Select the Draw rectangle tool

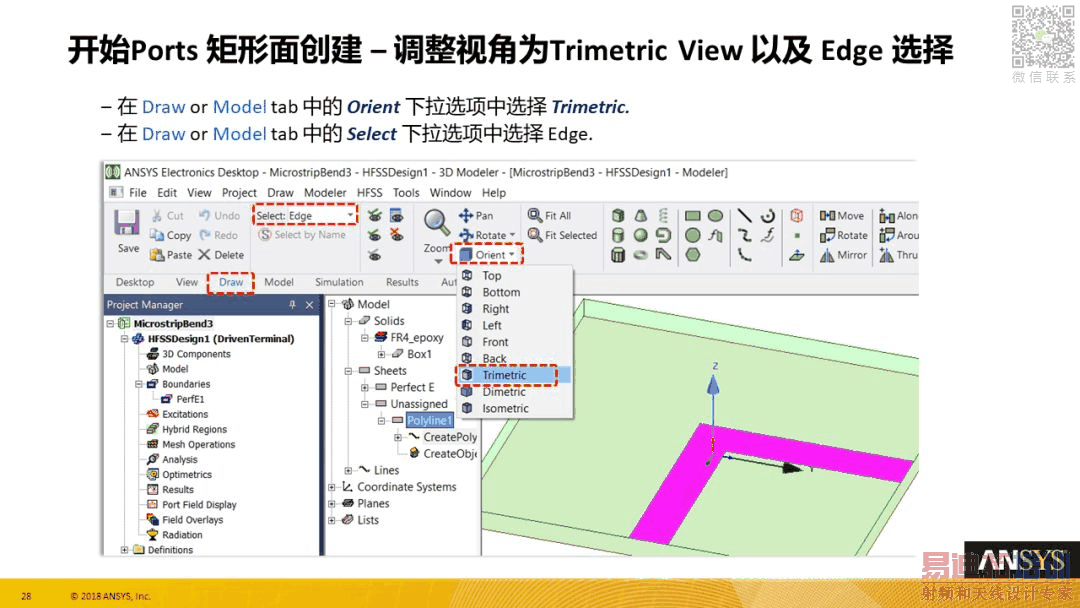[693, 216]
